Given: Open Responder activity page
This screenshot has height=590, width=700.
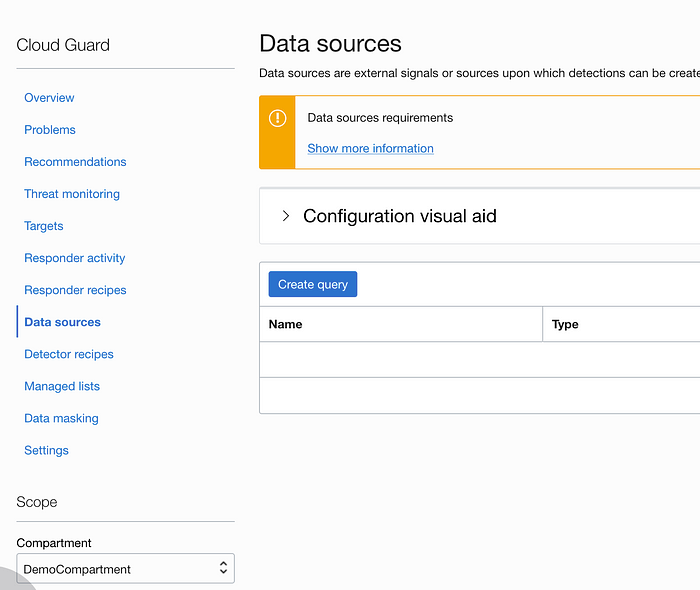Looking at the screenshot, I should click(75, 258).
